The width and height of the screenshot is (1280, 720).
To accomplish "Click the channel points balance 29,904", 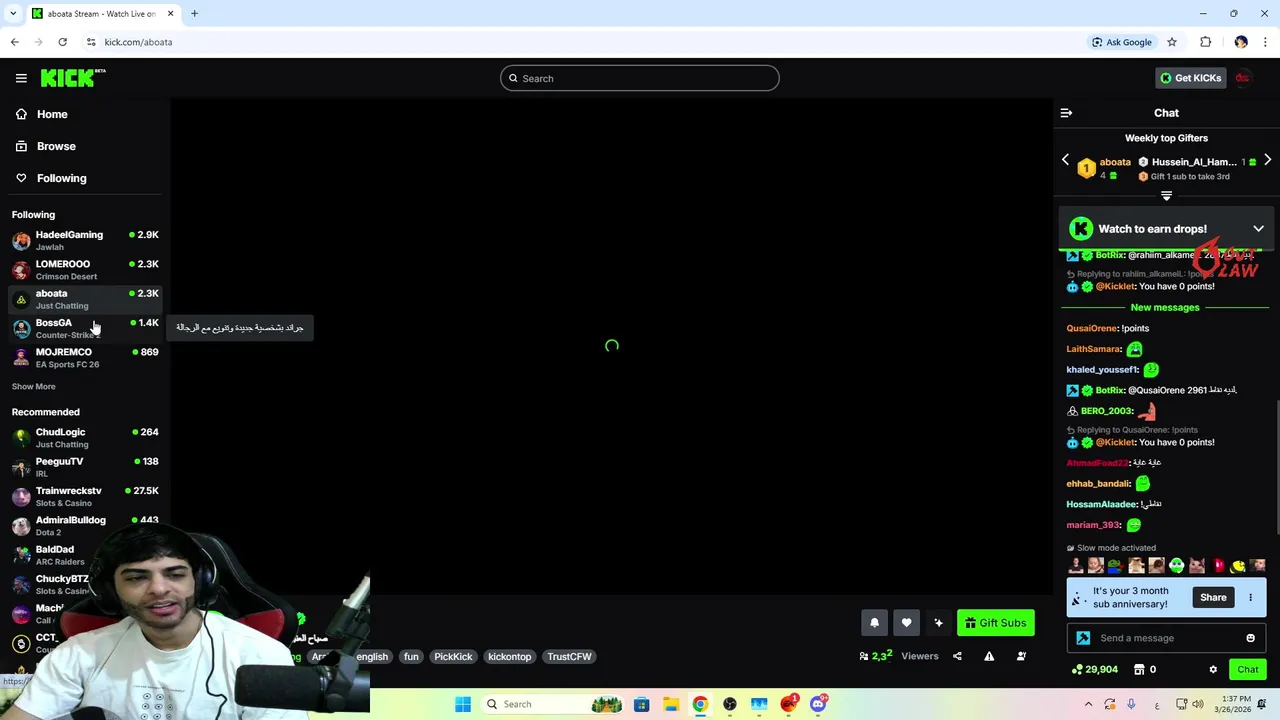I will (1094, 670).
